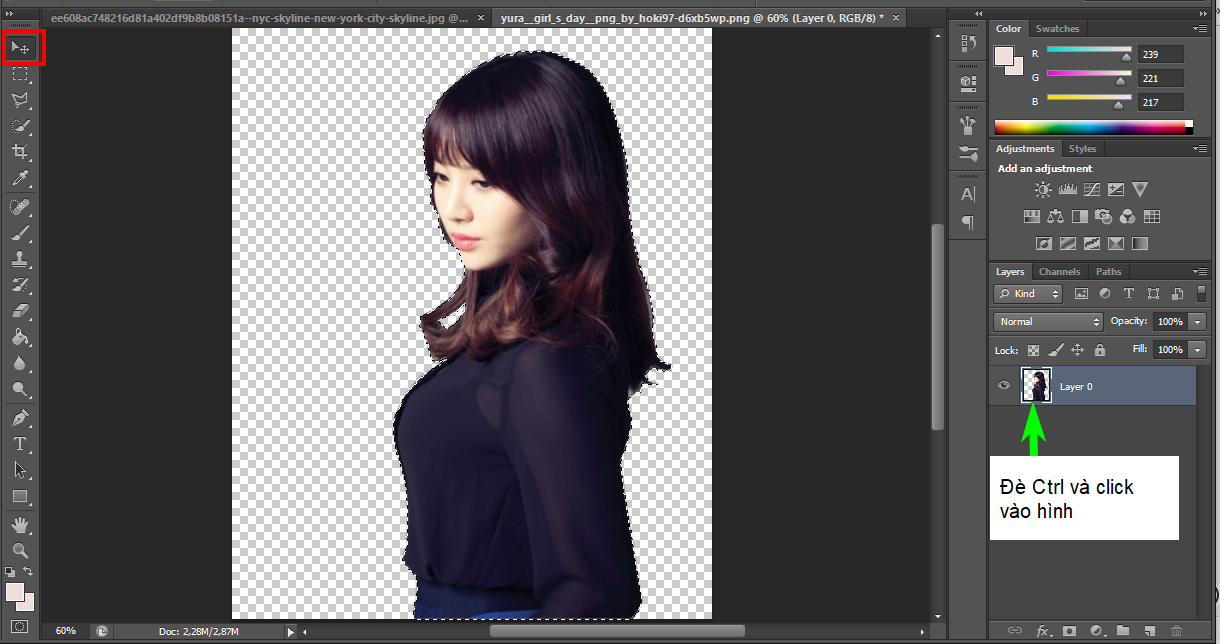Switch to the Swatches tab
The image size is (1220, 644).
1057,29
